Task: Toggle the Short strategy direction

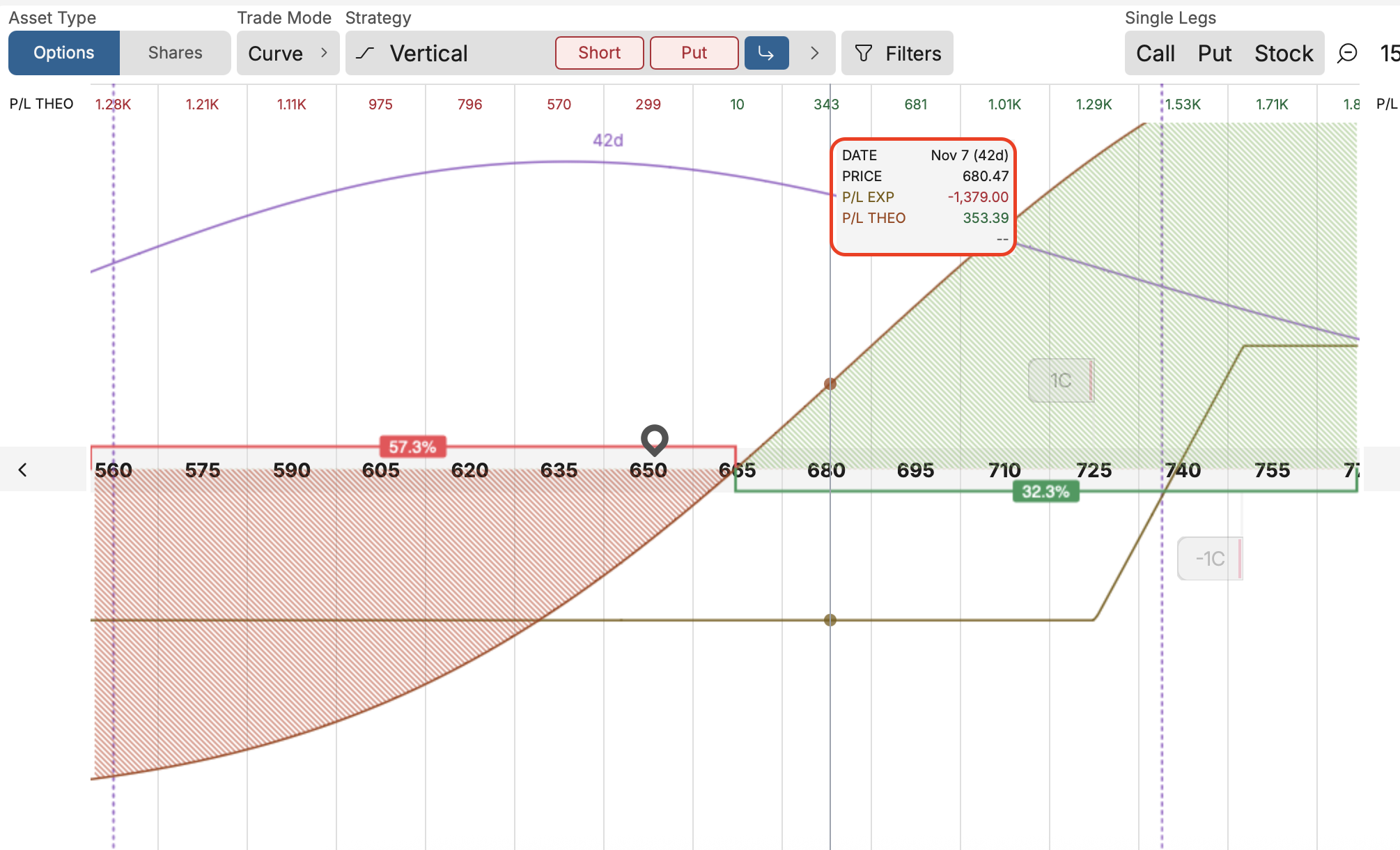Action: [x=599, y=53]
